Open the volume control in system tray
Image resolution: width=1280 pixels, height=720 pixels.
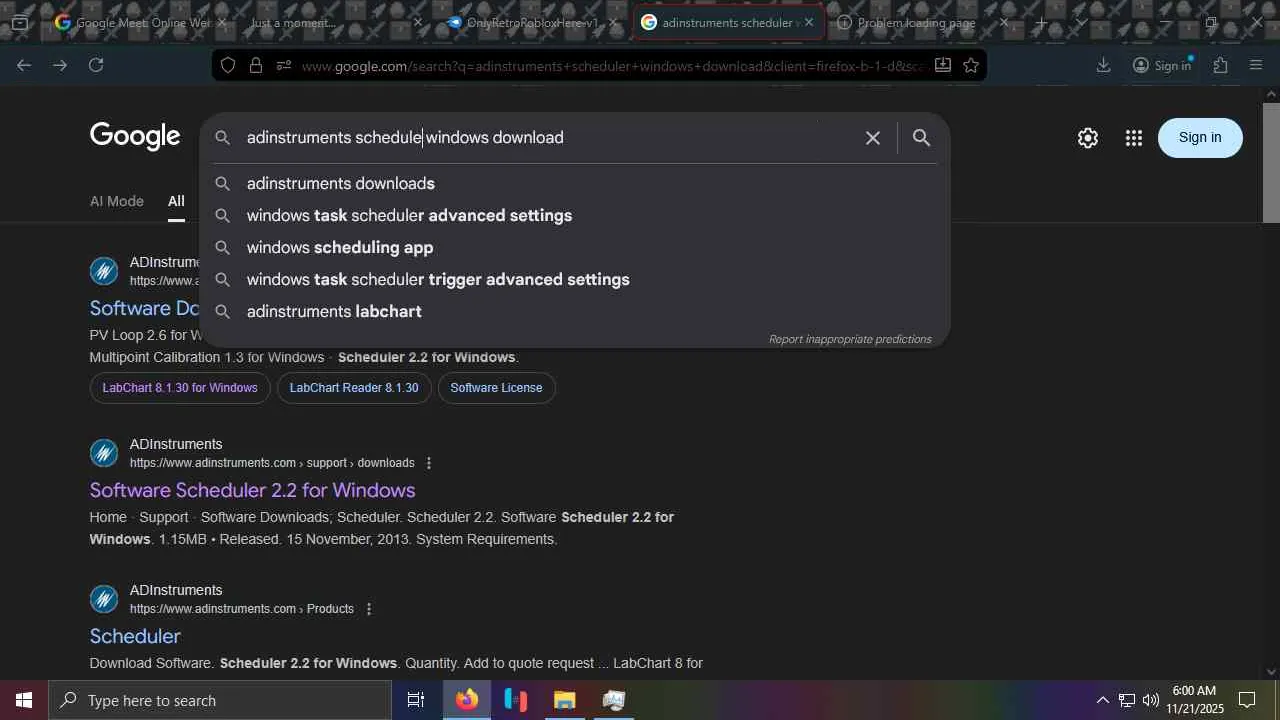[x=1151, y=700]
